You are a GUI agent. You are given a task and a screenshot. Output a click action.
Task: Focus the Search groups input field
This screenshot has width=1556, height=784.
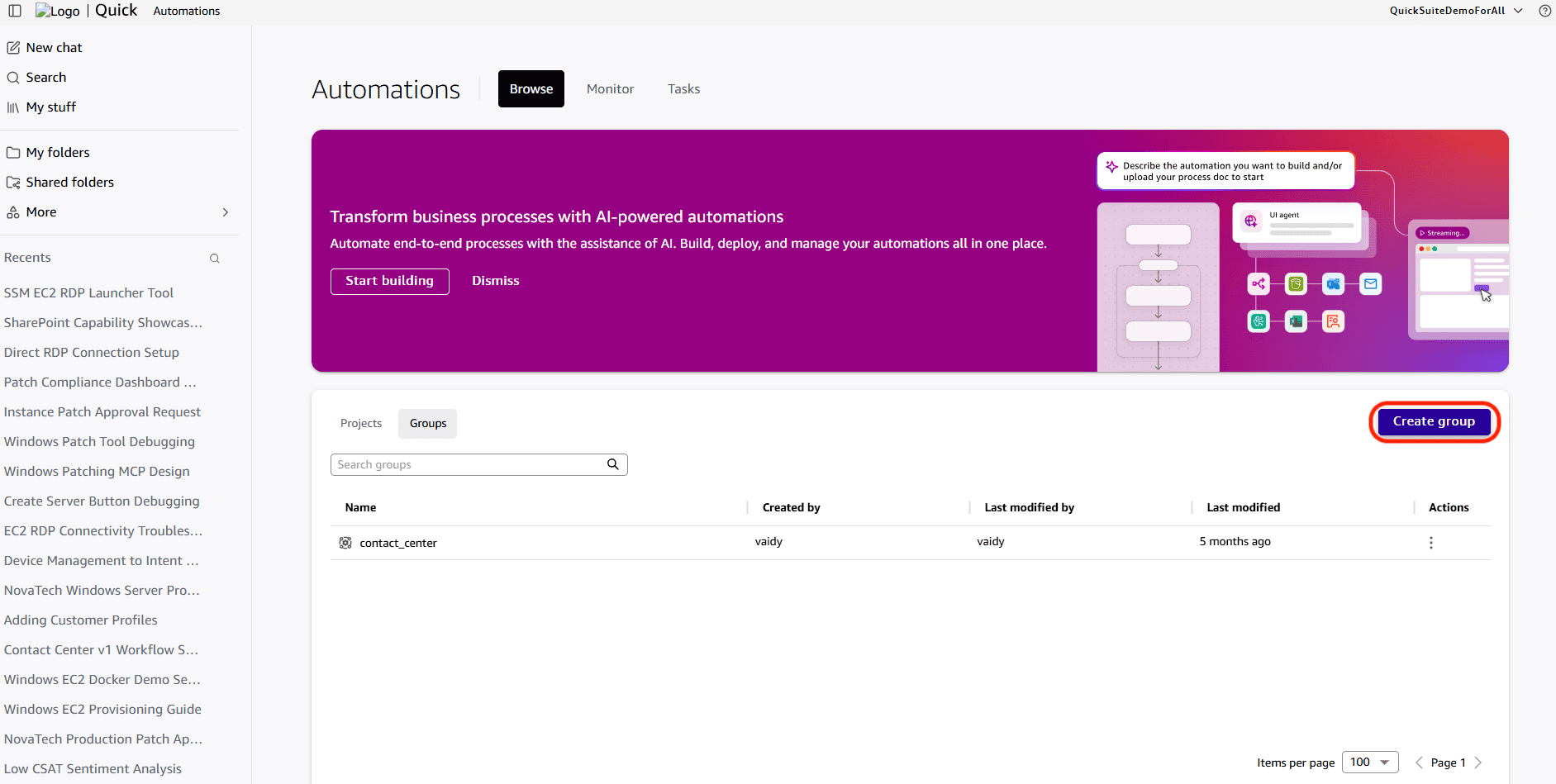pos(479,464)
